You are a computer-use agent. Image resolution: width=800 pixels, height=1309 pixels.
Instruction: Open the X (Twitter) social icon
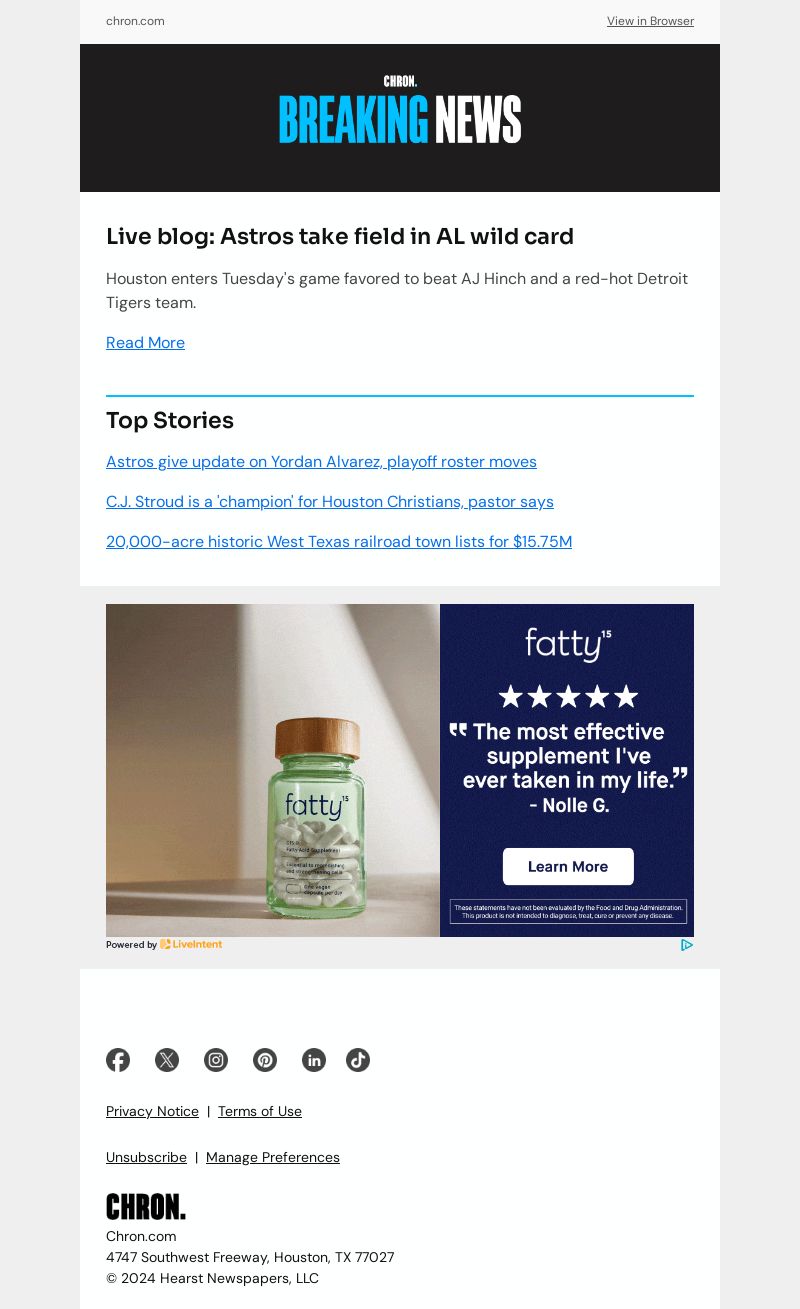[x=167, y=1060]
